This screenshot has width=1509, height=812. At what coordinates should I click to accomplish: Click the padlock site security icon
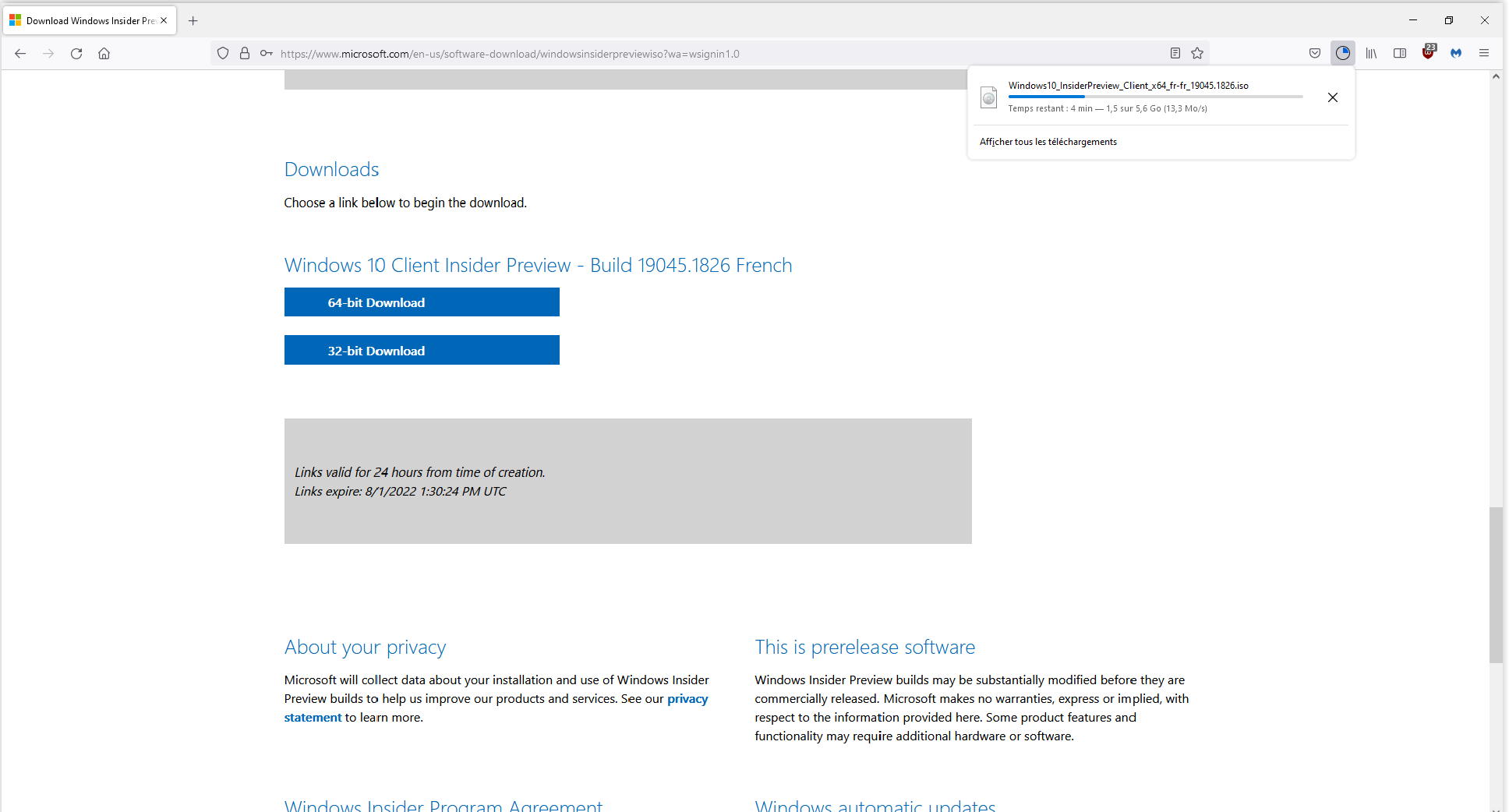(x=245, y=54)
